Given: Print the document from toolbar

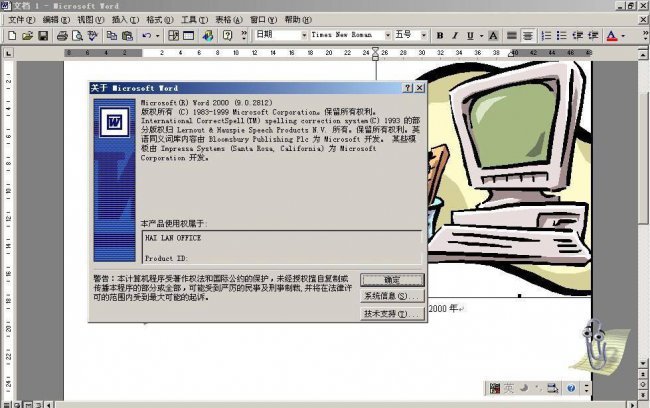Looking at the screenshot, I should click(x=62, y=36).
